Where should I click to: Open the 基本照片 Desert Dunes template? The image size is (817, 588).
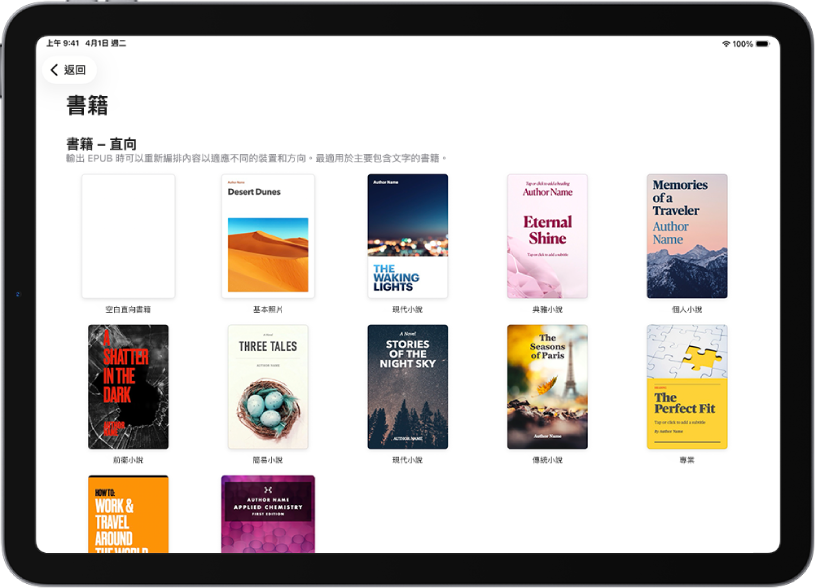268,236
